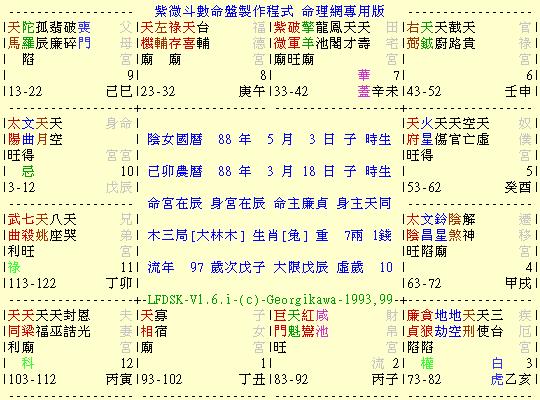Click the 大限戊辰 text
Image resolution: width=540 pixels, height=400 pixels.
(x=301, y=267)
